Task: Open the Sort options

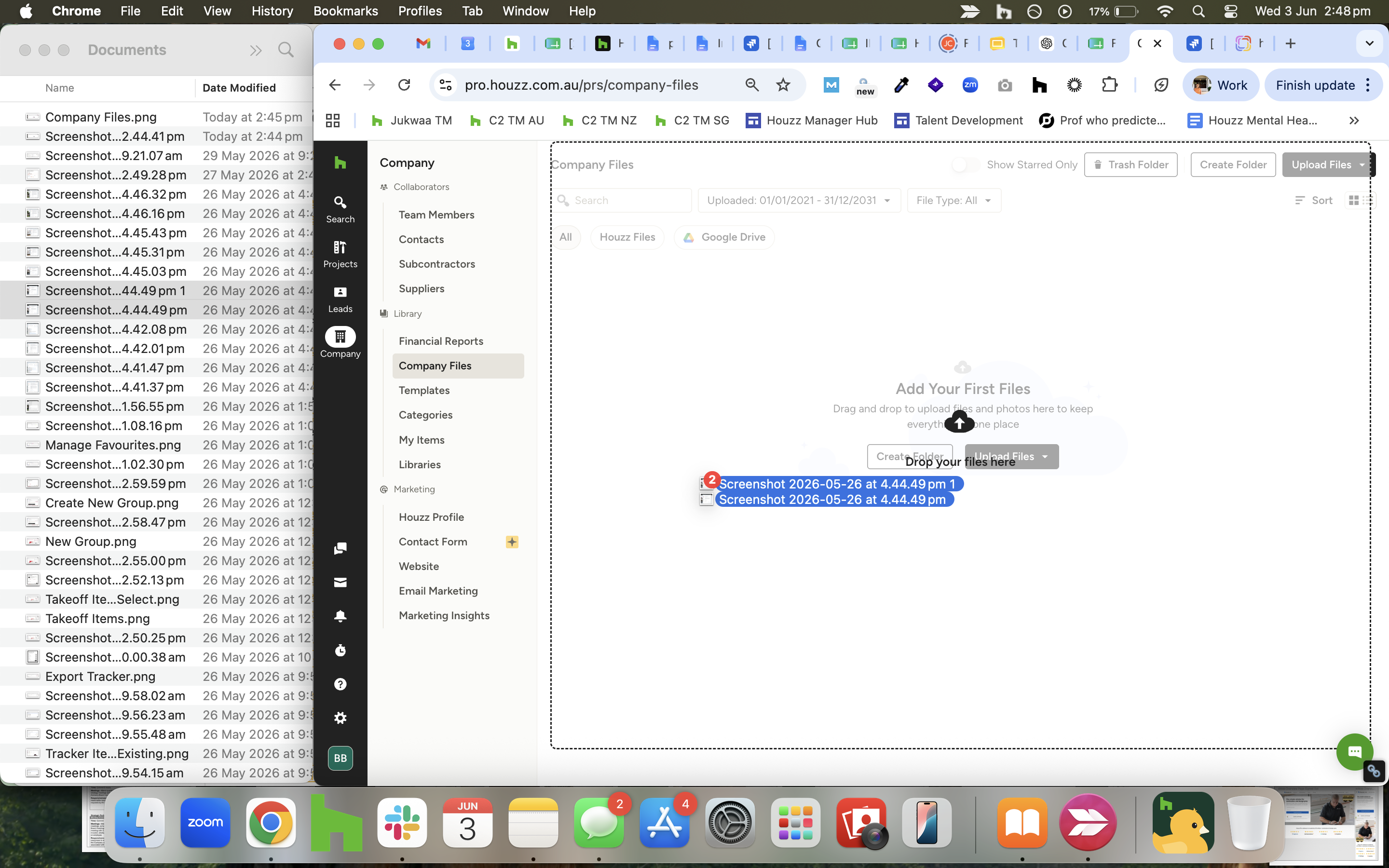Action: pyautogui.click(x=1313, y=200)
